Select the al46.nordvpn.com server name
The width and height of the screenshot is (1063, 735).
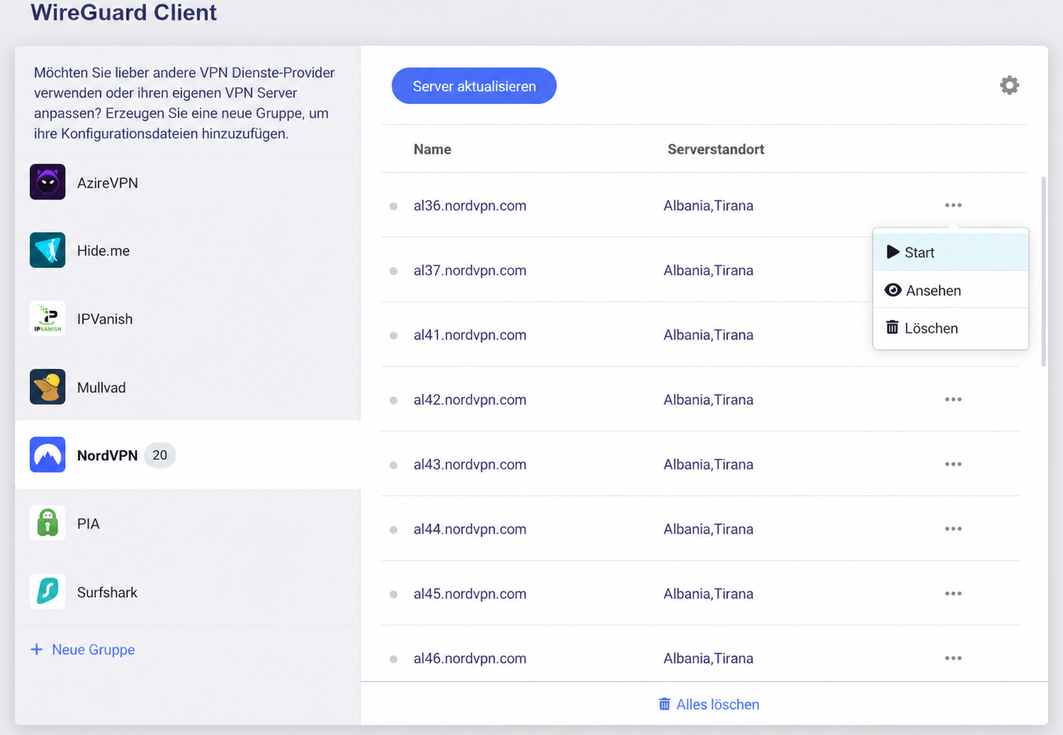(470, 658)
